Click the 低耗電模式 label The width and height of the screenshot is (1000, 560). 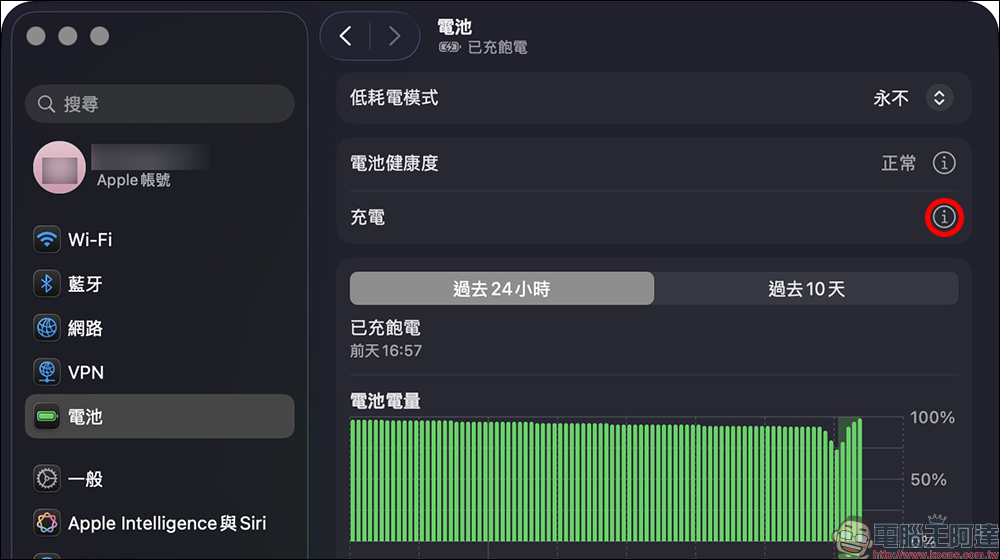[394, 98]
